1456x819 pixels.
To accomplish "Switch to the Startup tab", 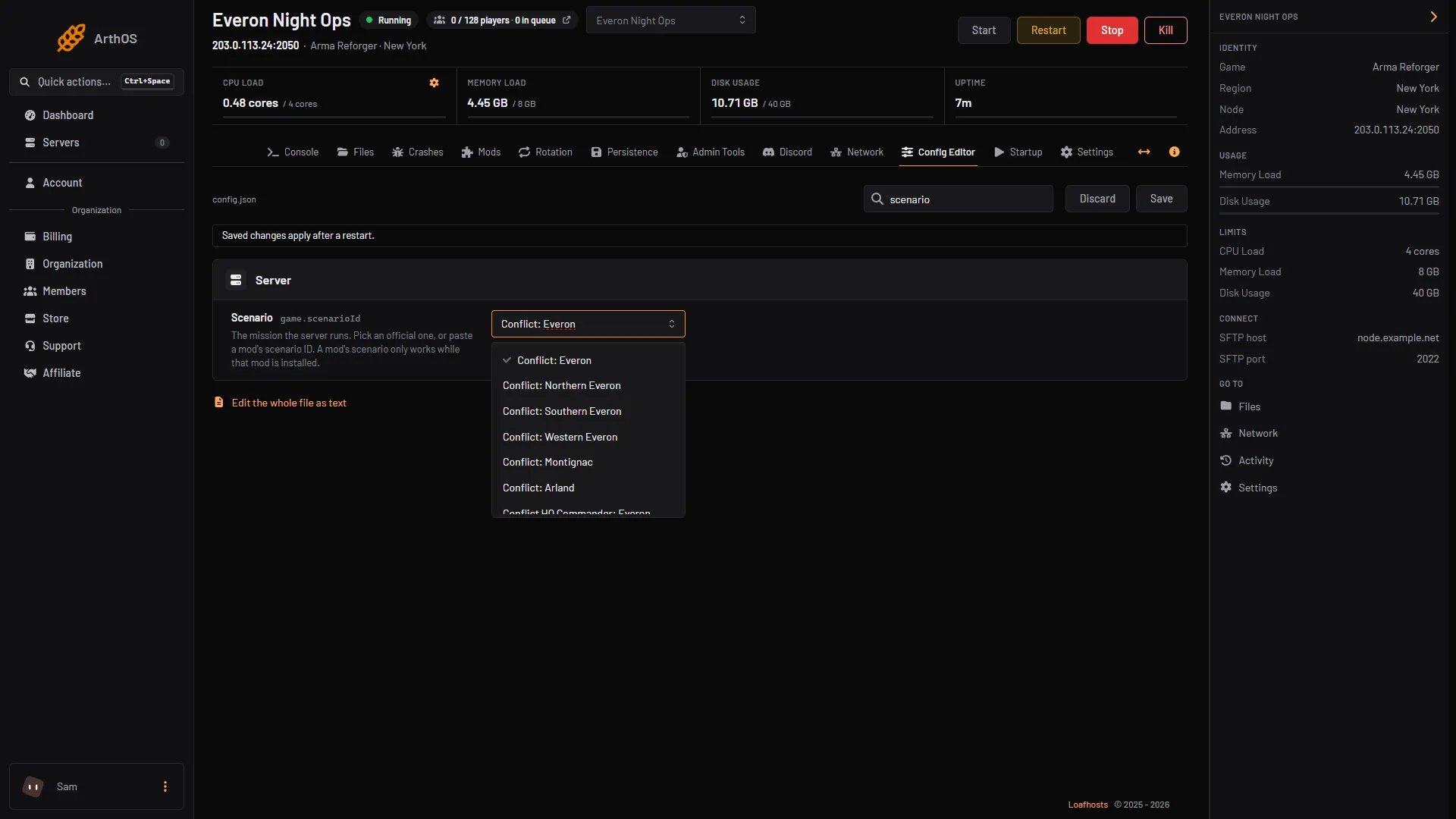I will tap(1018, 152).
